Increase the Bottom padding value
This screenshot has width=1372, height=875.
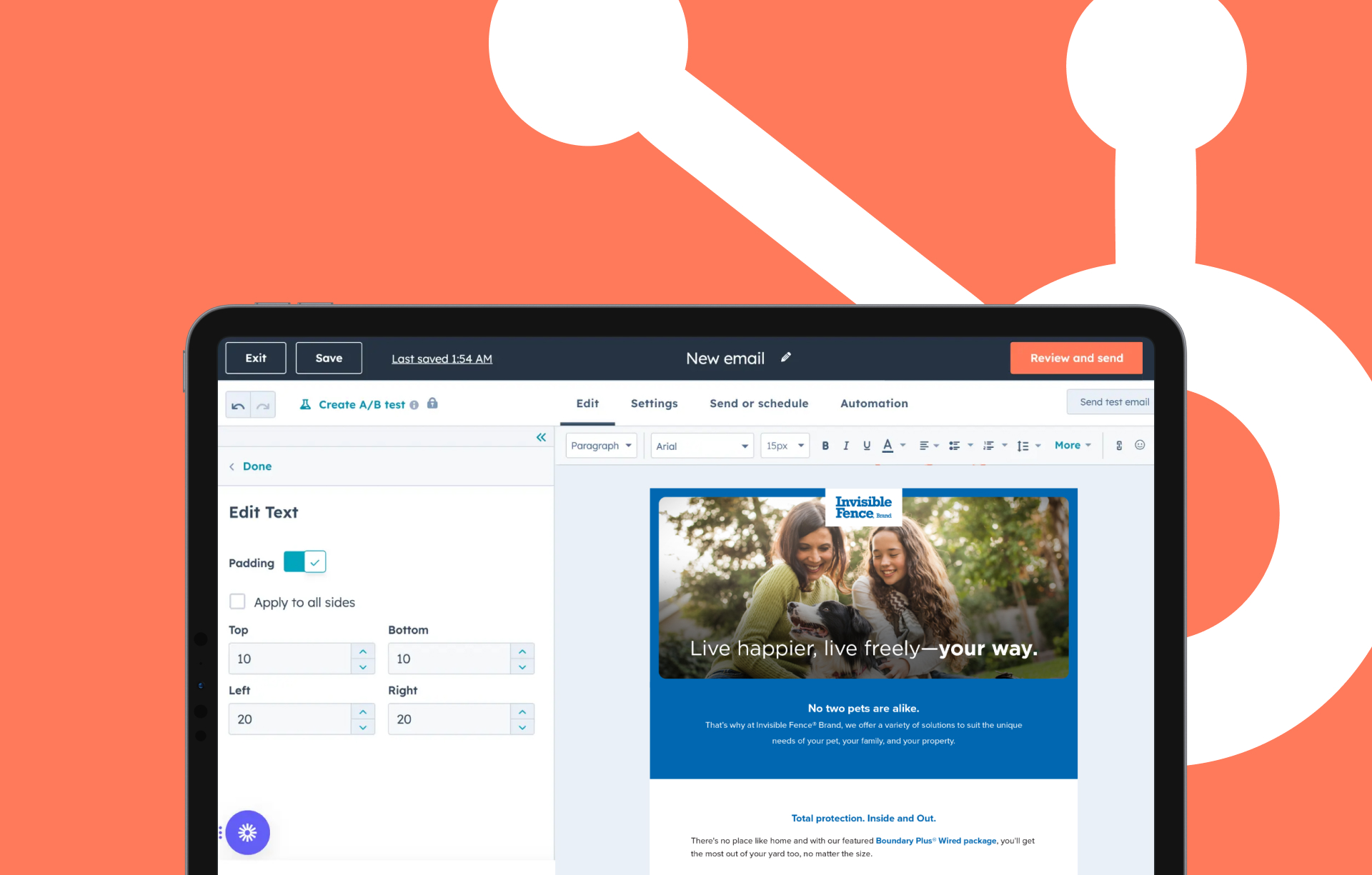coord(522,651)
